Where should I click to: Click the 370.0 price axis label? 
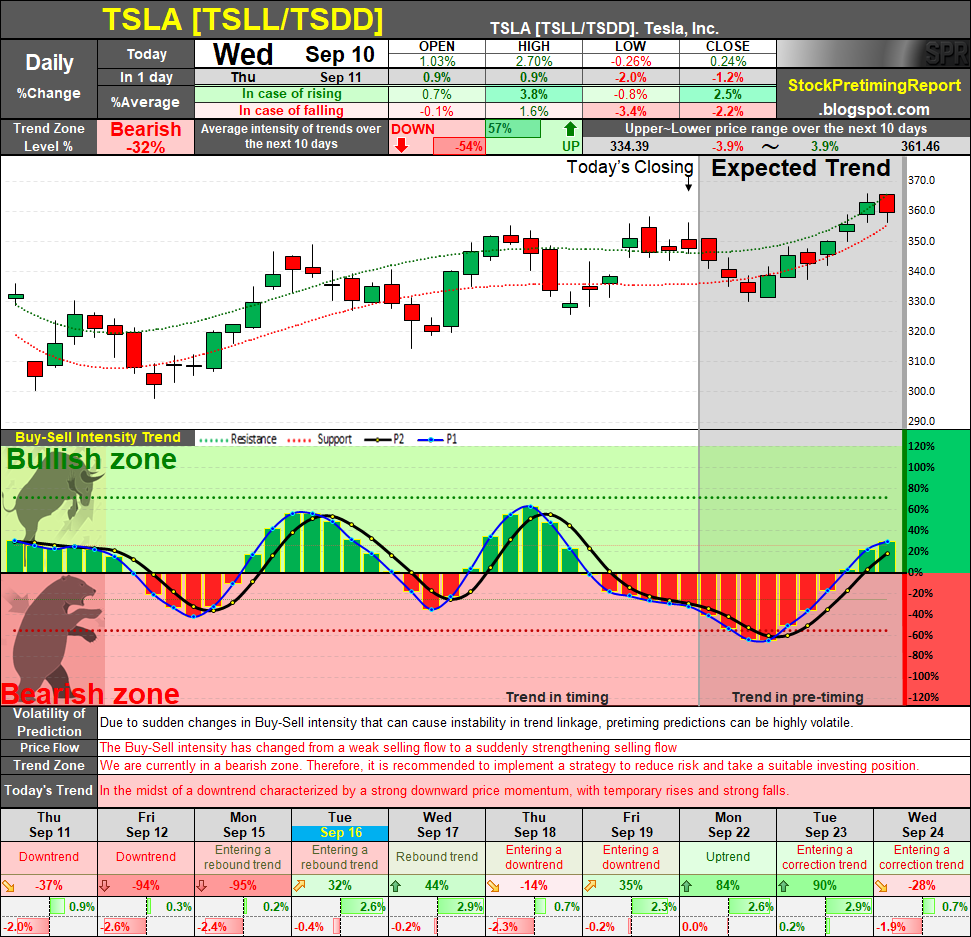click(x=921, y=180)
